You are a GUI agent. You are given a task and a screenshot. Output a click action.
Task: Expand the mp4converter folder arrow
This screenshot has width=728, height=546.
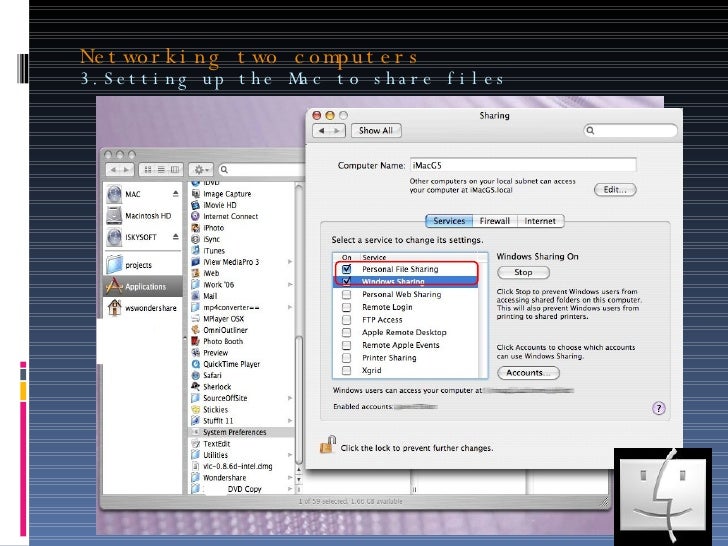click(x=290, y=307)
